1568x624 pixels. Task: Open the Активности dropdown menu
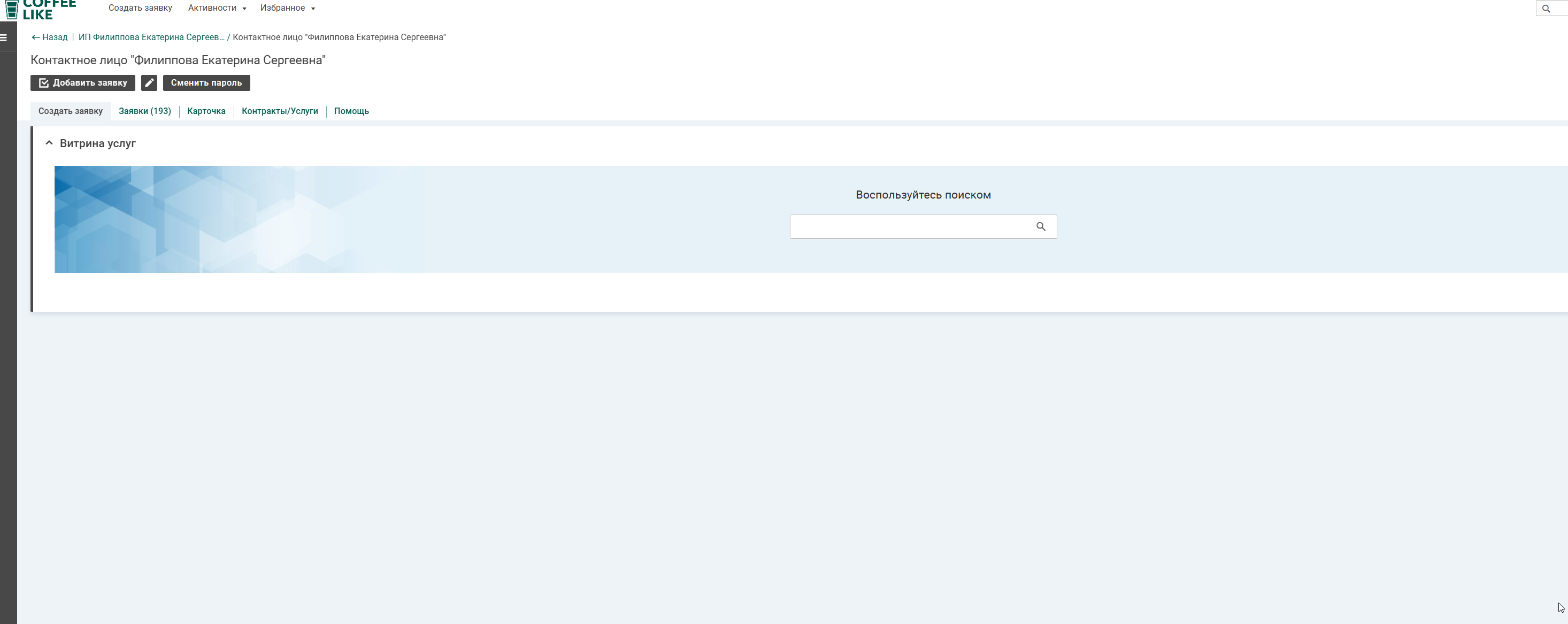(x=217, y=8)
